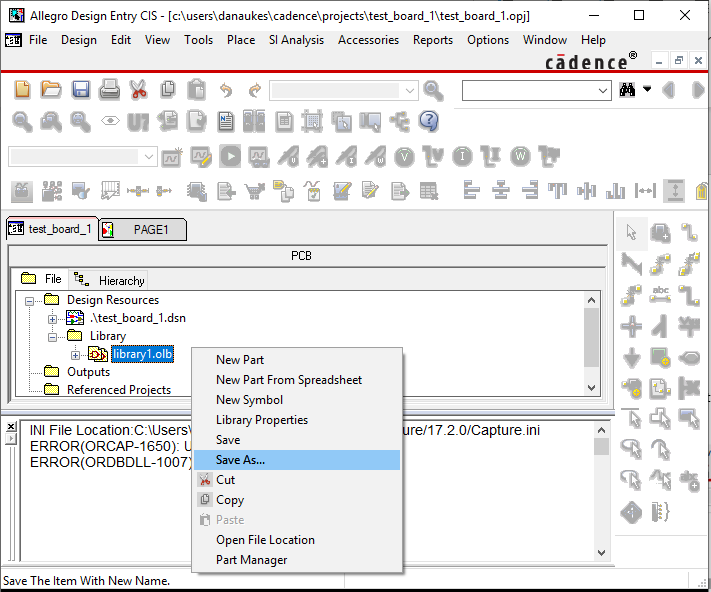The height and width of the screenshot is (592, 711).
Task: Click the Undo arrow icon
Action: tap(225, 90)
